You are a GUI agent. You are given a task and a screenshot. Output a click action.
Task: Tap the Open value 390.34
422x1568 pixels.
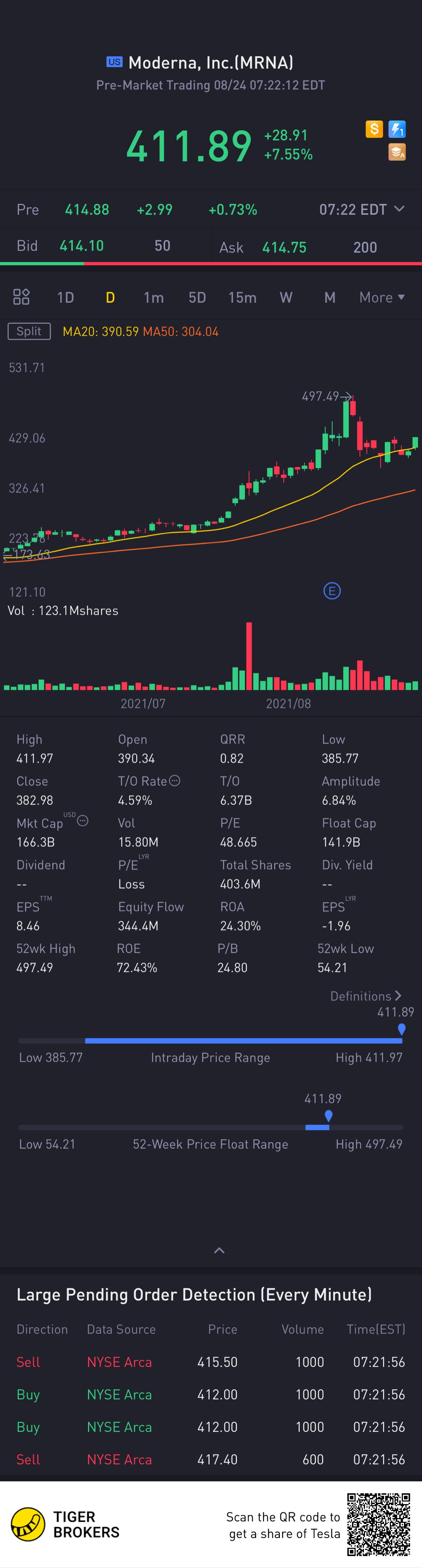coord(136,758)
